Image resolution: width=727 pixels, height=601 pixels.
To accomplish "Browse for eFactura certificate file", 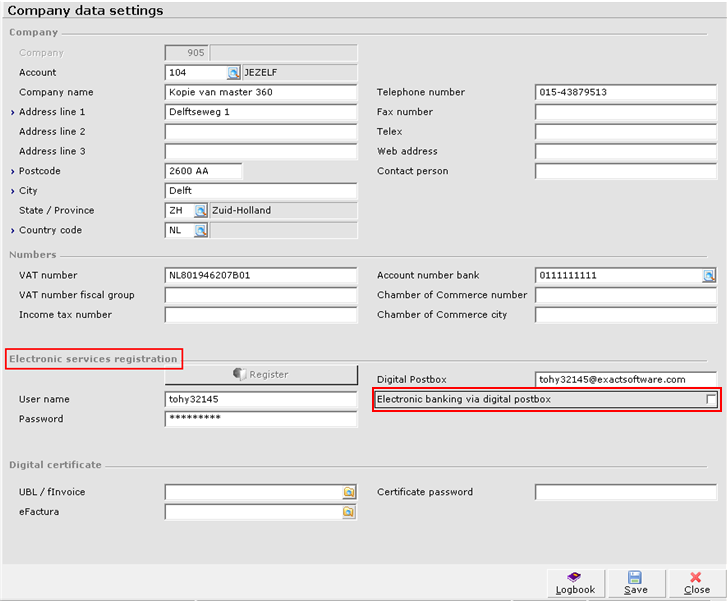I will click(349, 512).
